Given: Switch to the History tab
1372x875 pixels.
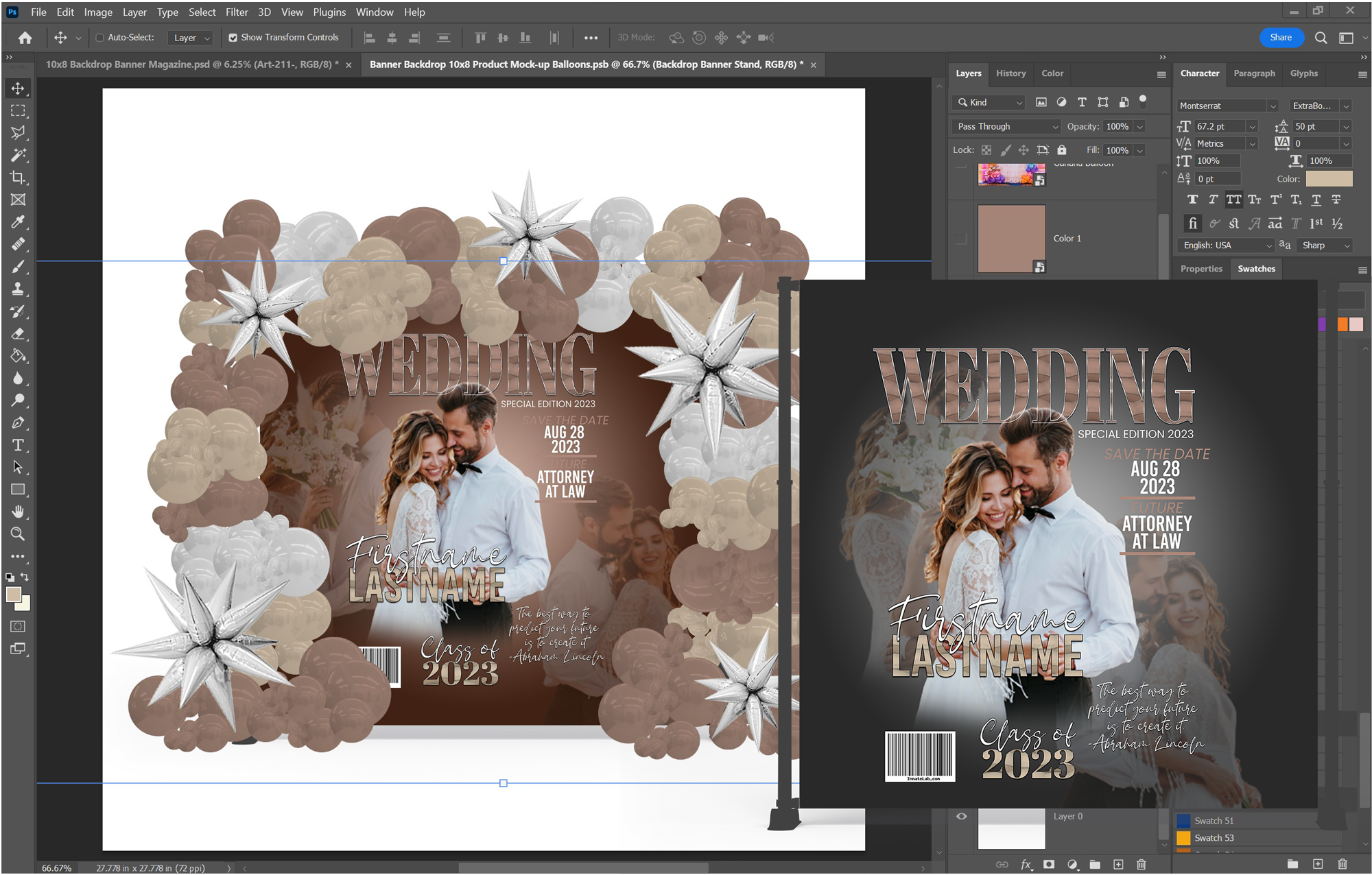Looking at the screenshot, I should pyautogui.click(x=1010, y=73).
